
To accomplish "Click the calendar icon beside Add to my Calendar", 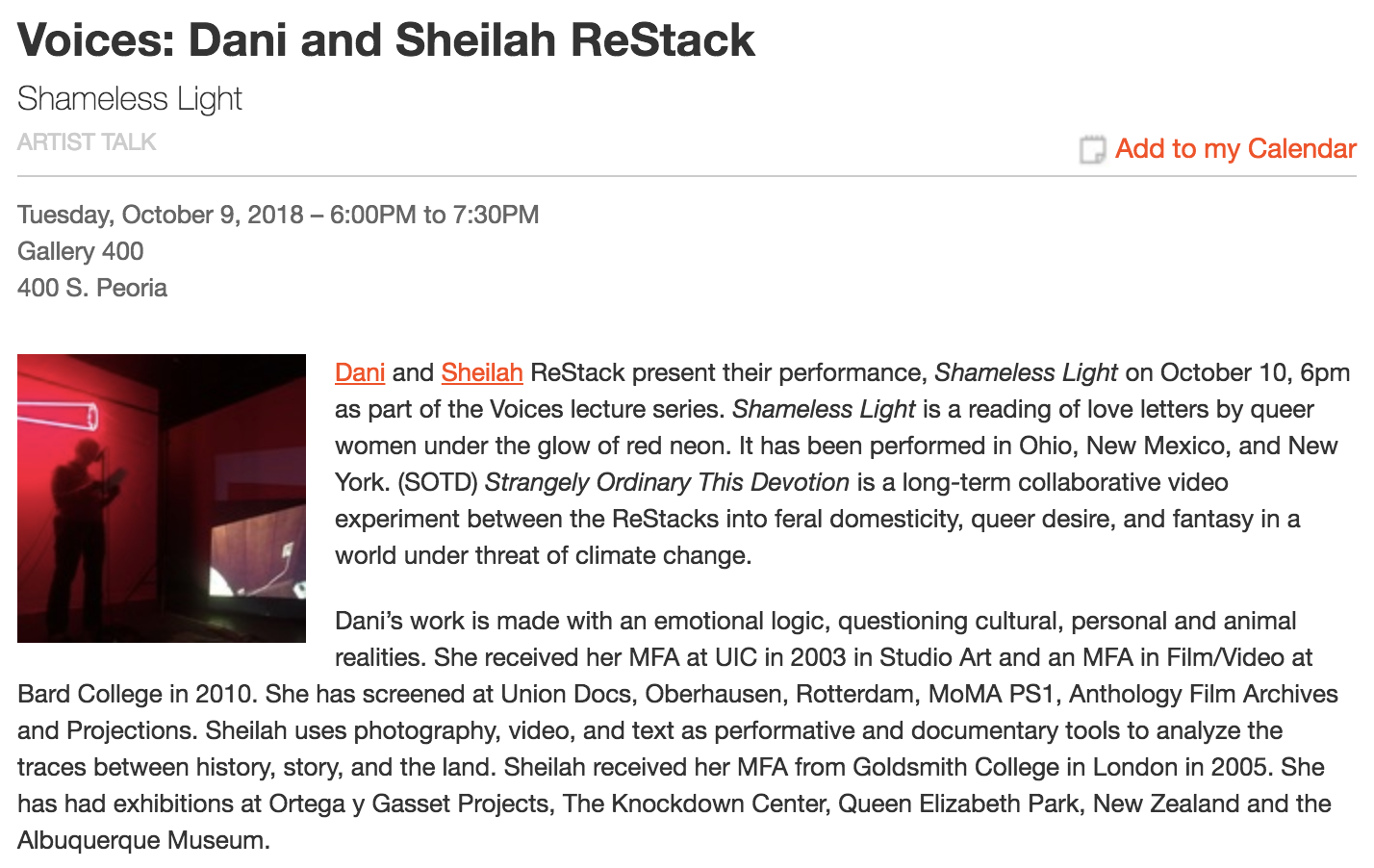I will (x=1092, y=149).
